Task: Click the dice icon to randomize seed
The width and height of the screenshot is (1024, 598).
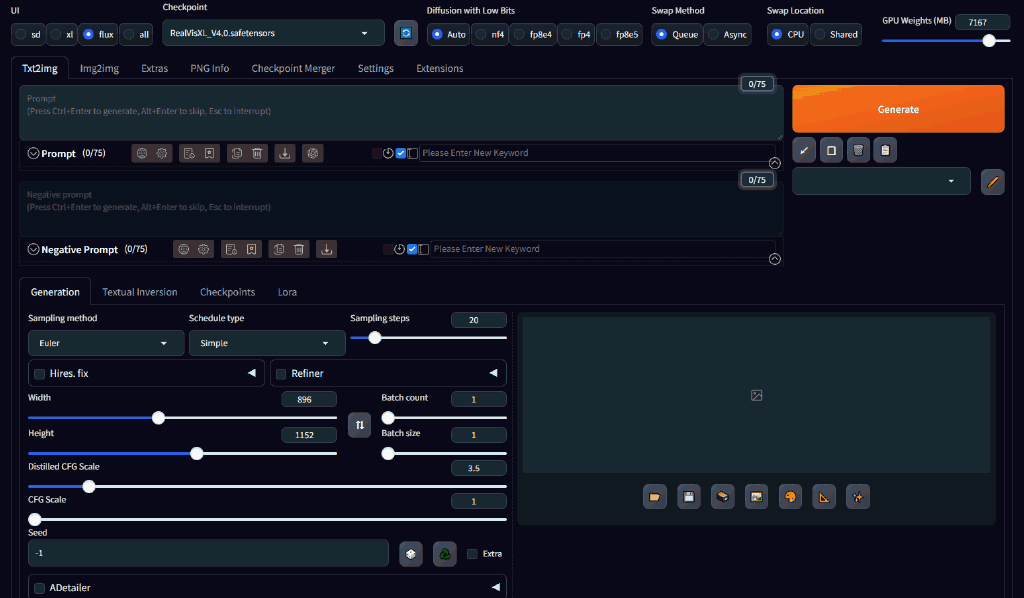Action: [x=411, y=554]
